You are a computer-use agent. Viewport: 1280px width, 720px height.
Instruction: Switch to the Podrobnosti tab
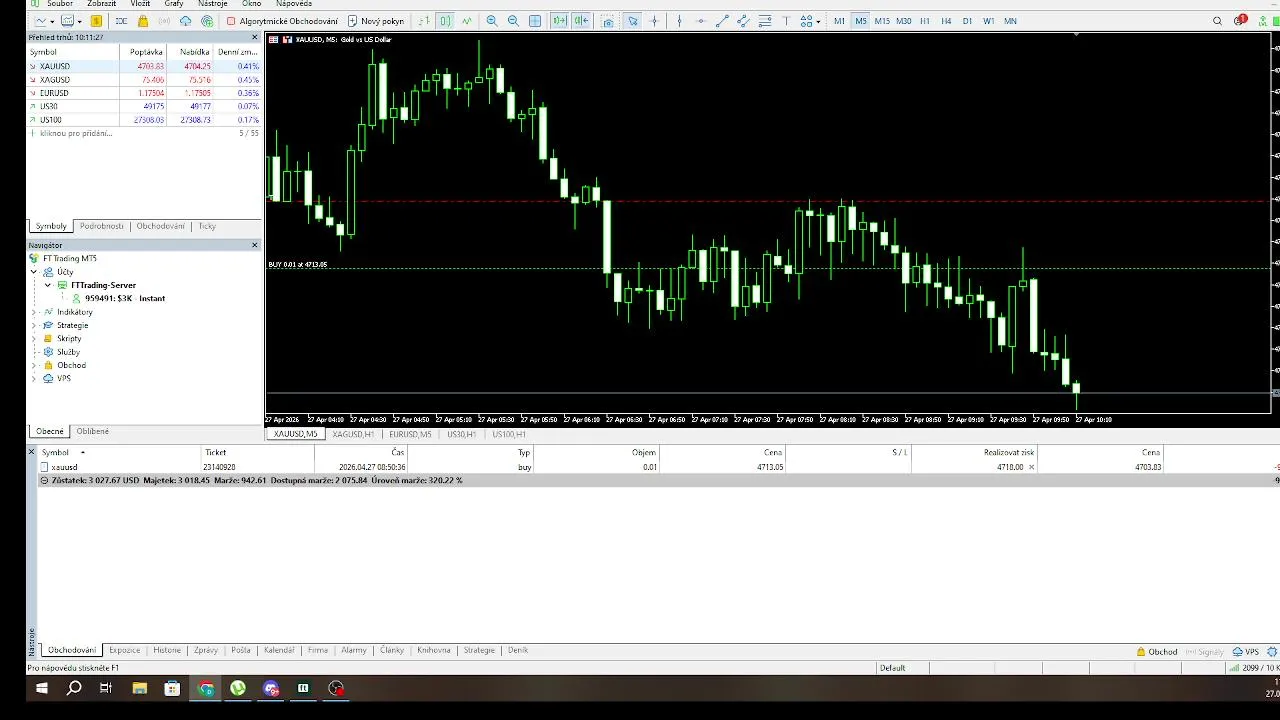tap(102, 226)
